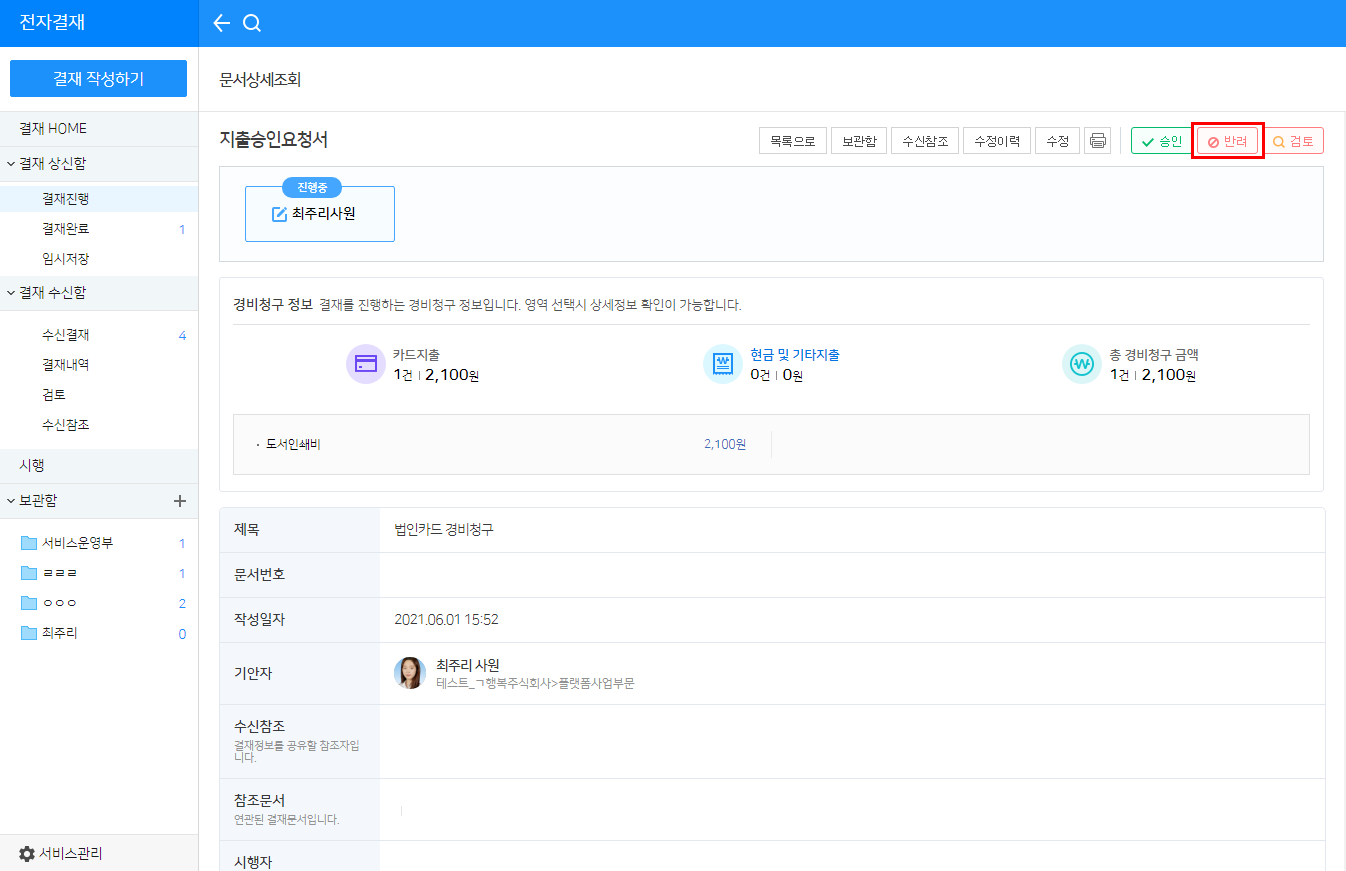Click the 수정이력 button
This screenshot has height=871, width=1346.
tap(997, 141)
